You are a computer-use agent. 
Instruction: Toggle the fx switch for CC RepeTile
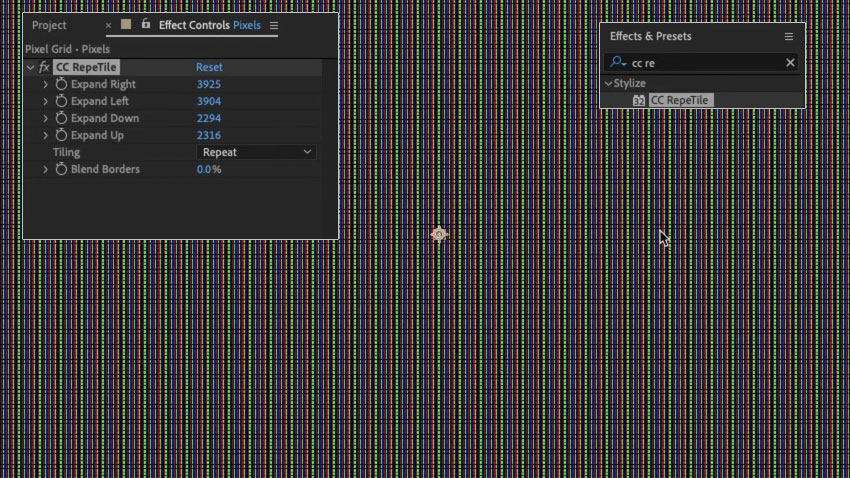pyautogui.click(x=44, y=67)
